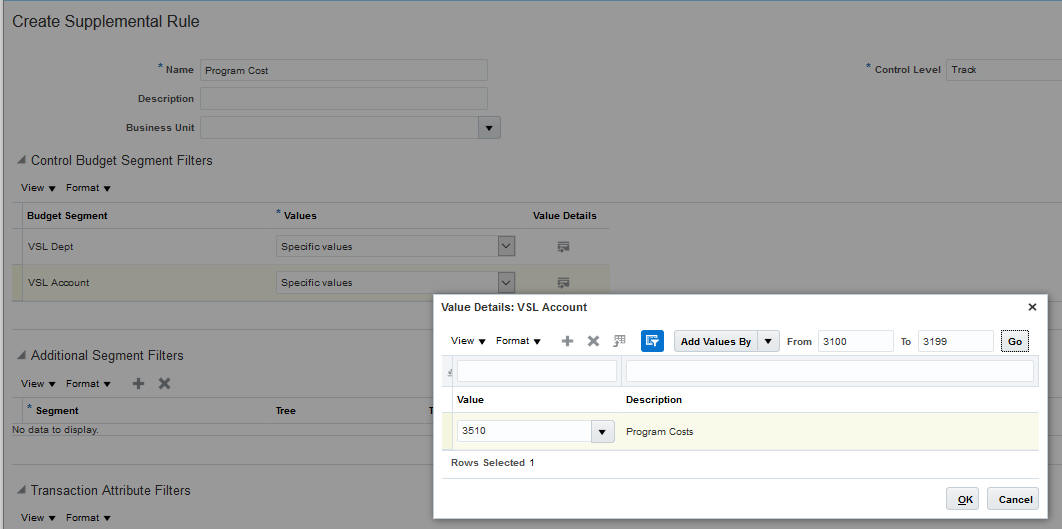Open Value Details icon for VSL Account
Screen dimensions: 1062x529
coord(563,282)
